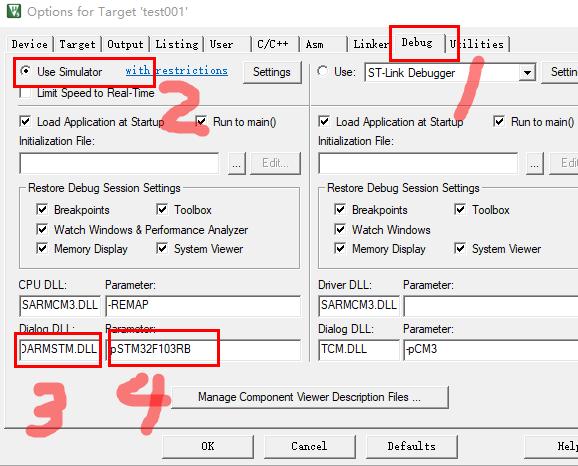The width and height of the screenshot is (578, 466).
Task: Click the pSTM32F103RB parameter field
Action: pos(203,349)
